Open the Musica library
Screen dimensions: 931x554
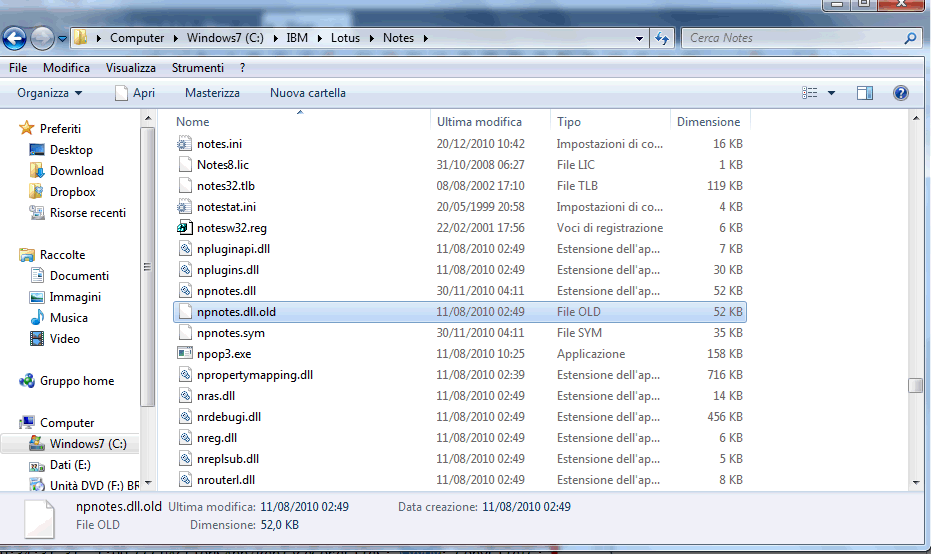(68, 318)
